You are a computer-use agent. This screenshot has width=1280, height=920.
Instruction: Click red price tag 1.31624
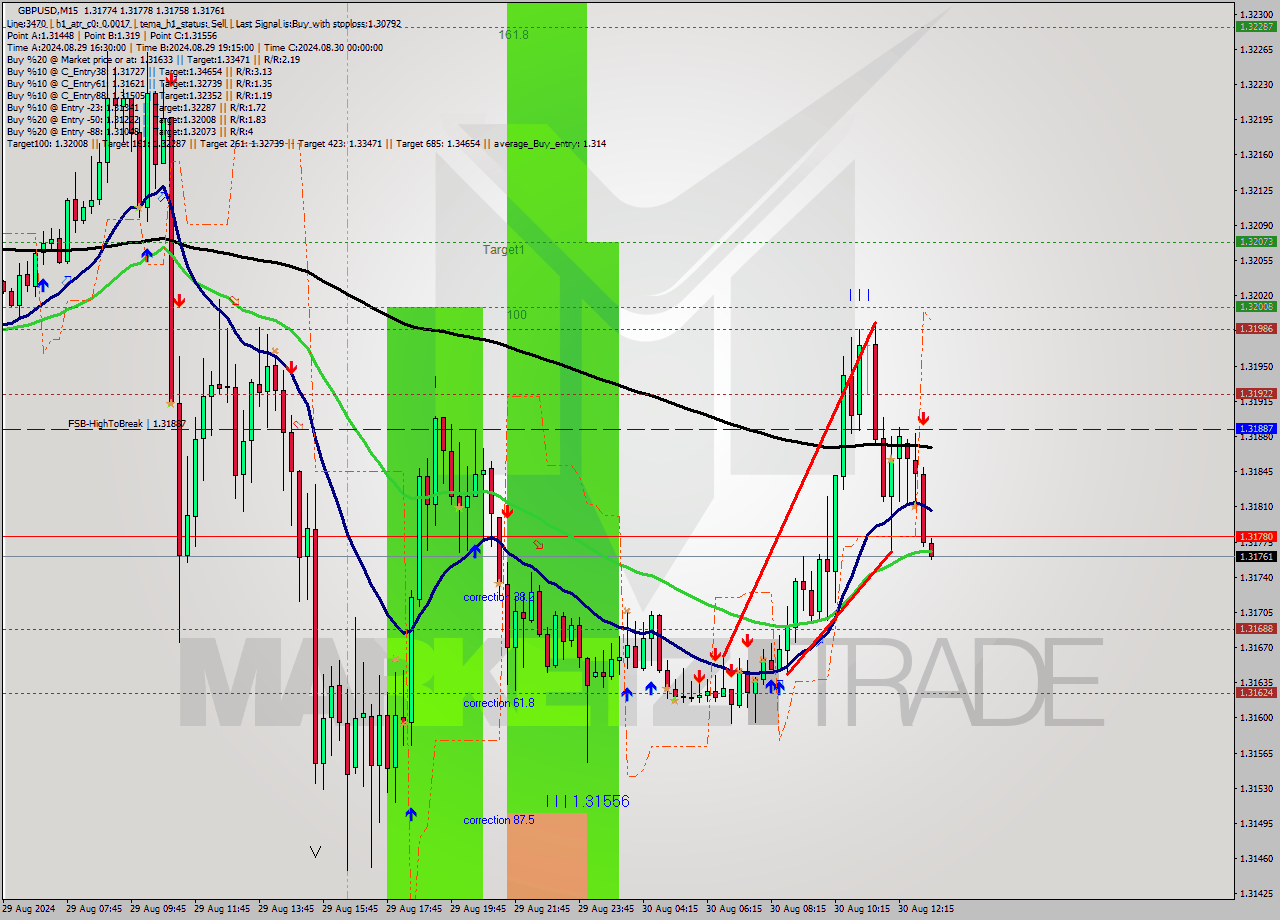[x=1255, y=692]
